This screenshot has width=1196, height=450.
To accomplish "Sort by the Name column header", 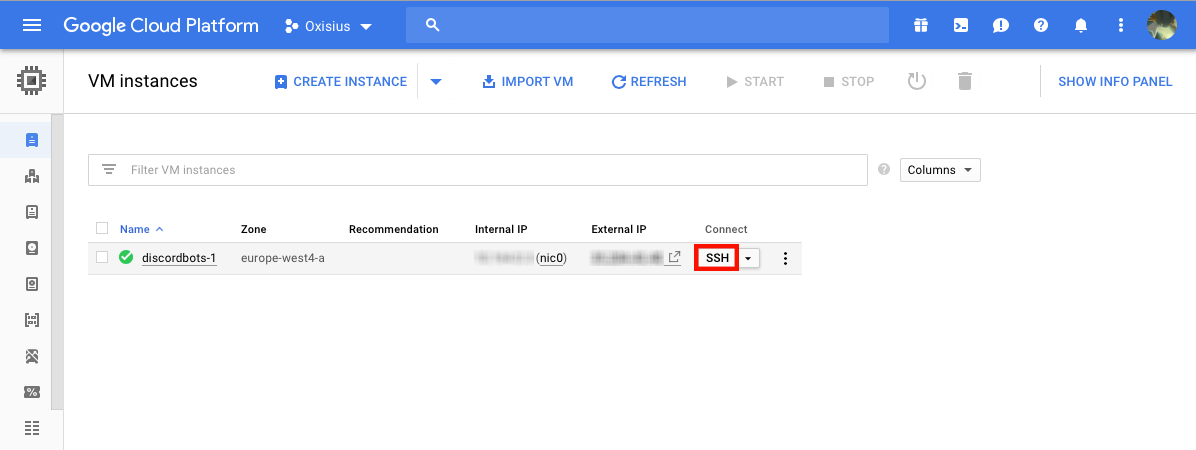I will point(135,229).
